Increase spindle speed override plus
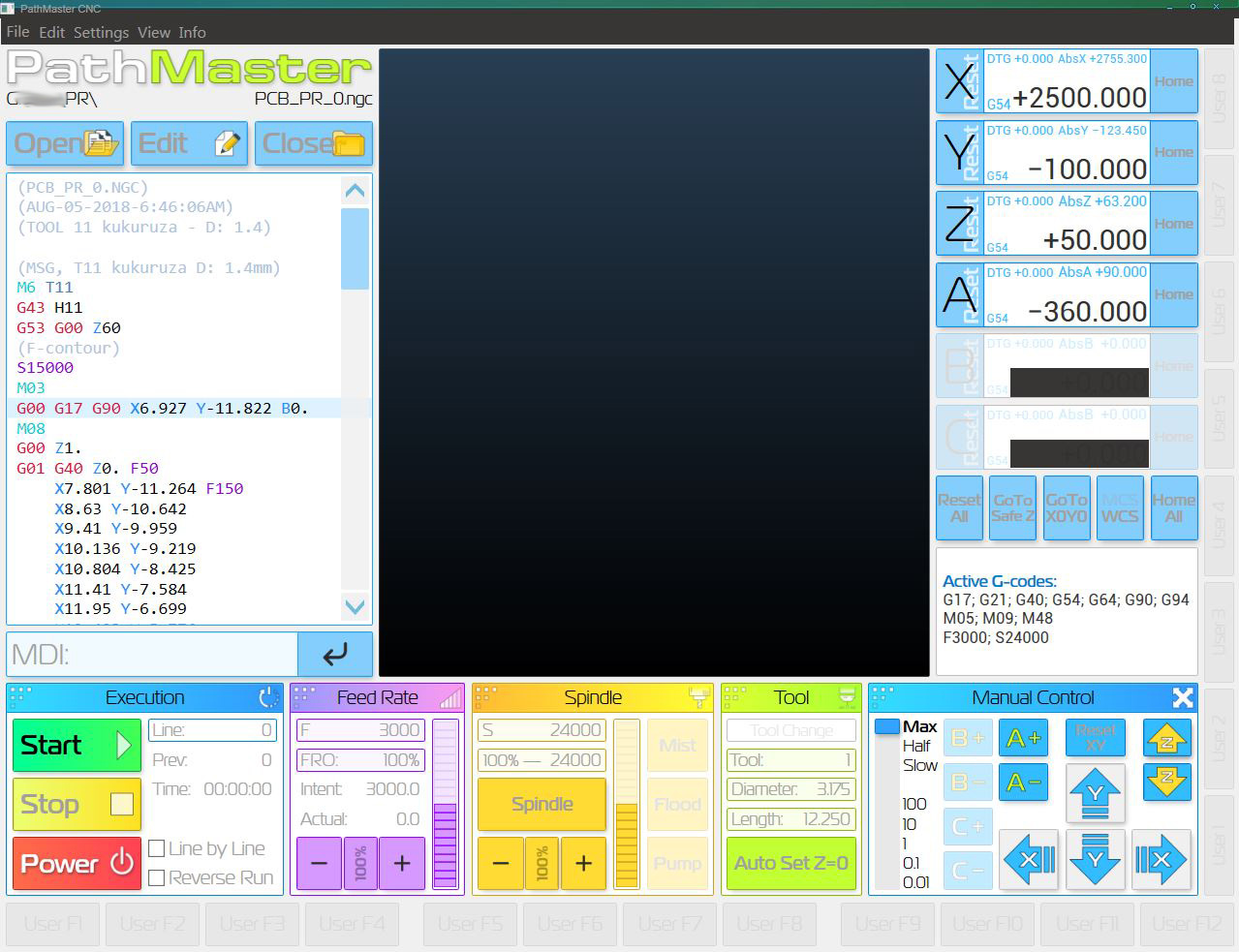 [583, 863]
